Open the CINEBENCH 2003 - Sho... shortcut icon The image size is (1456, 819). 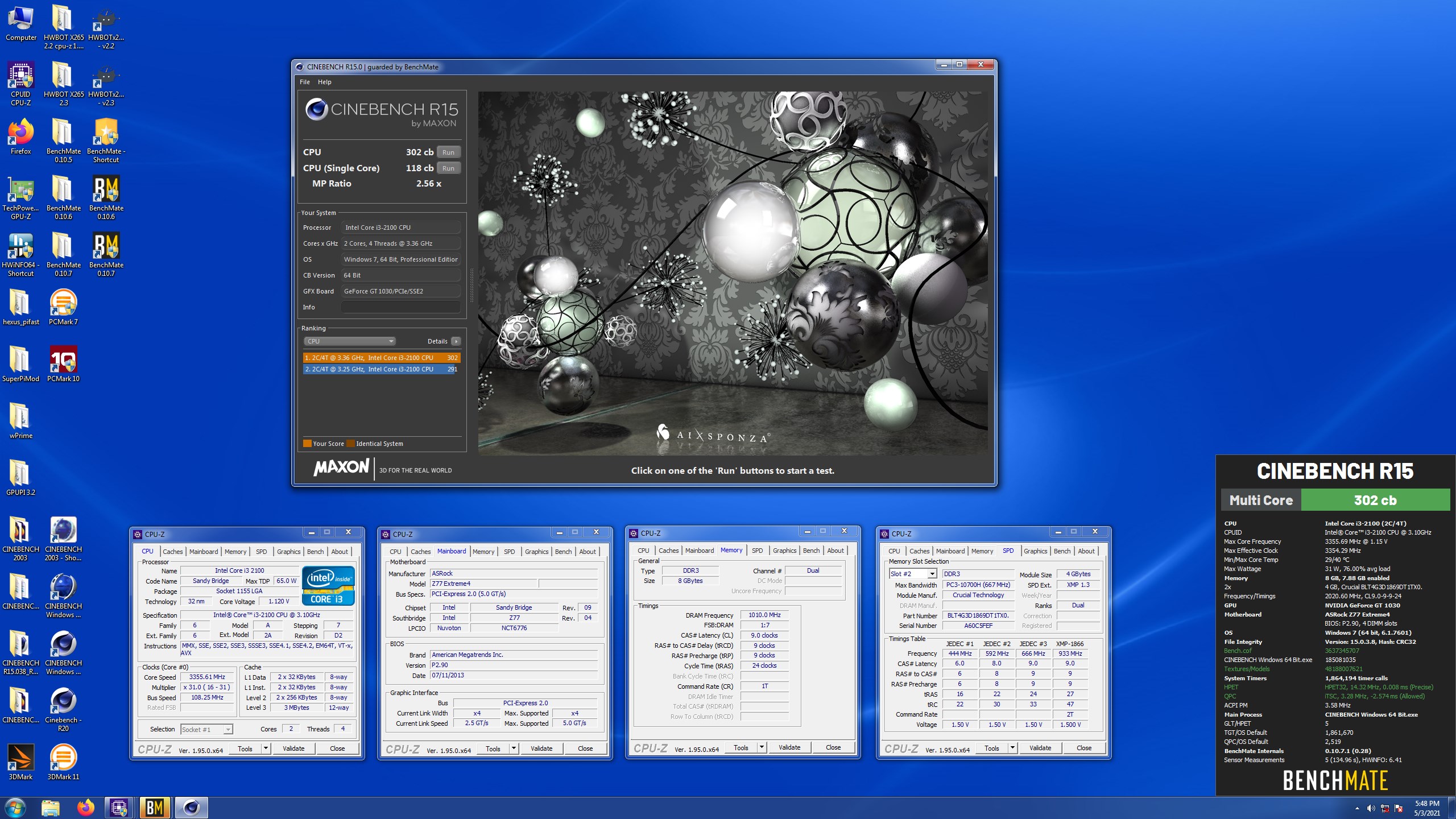63,539
